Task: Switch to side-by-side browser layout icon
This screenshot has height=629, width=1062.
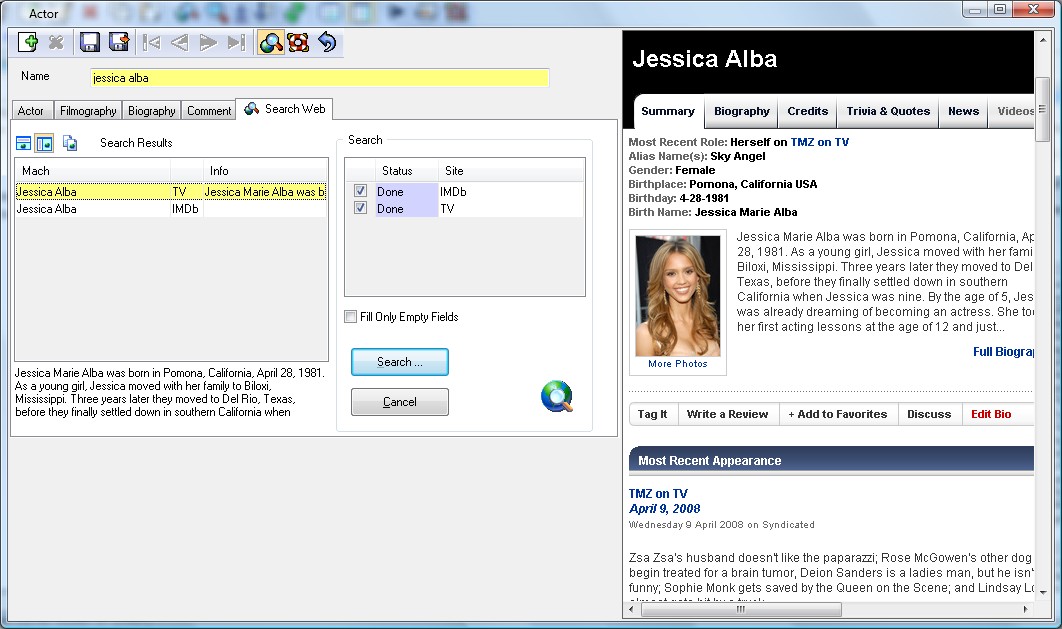Action: 44,143
